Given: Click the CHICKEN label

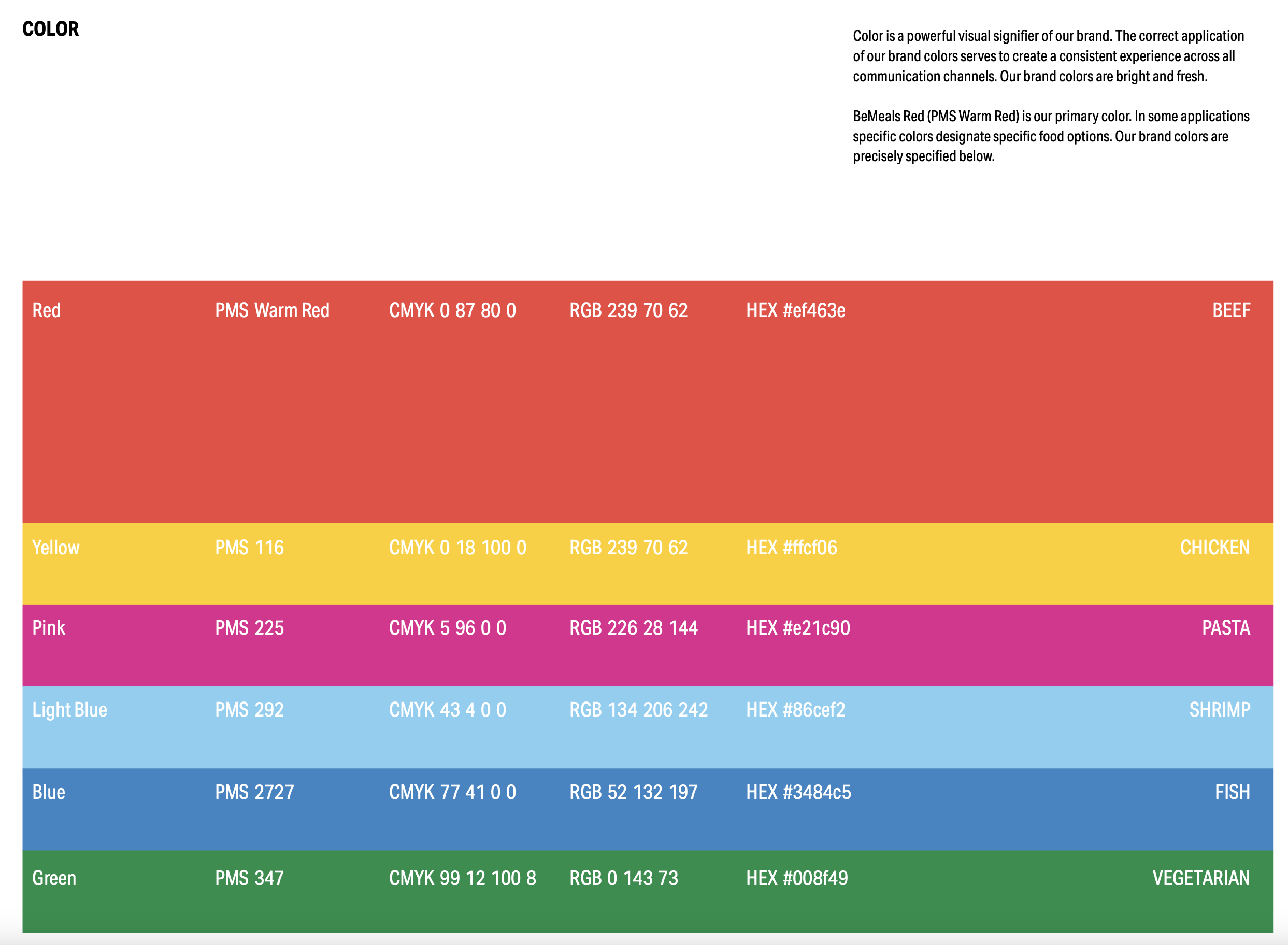Looking at the screenshot, I should tap(1214, 548).
